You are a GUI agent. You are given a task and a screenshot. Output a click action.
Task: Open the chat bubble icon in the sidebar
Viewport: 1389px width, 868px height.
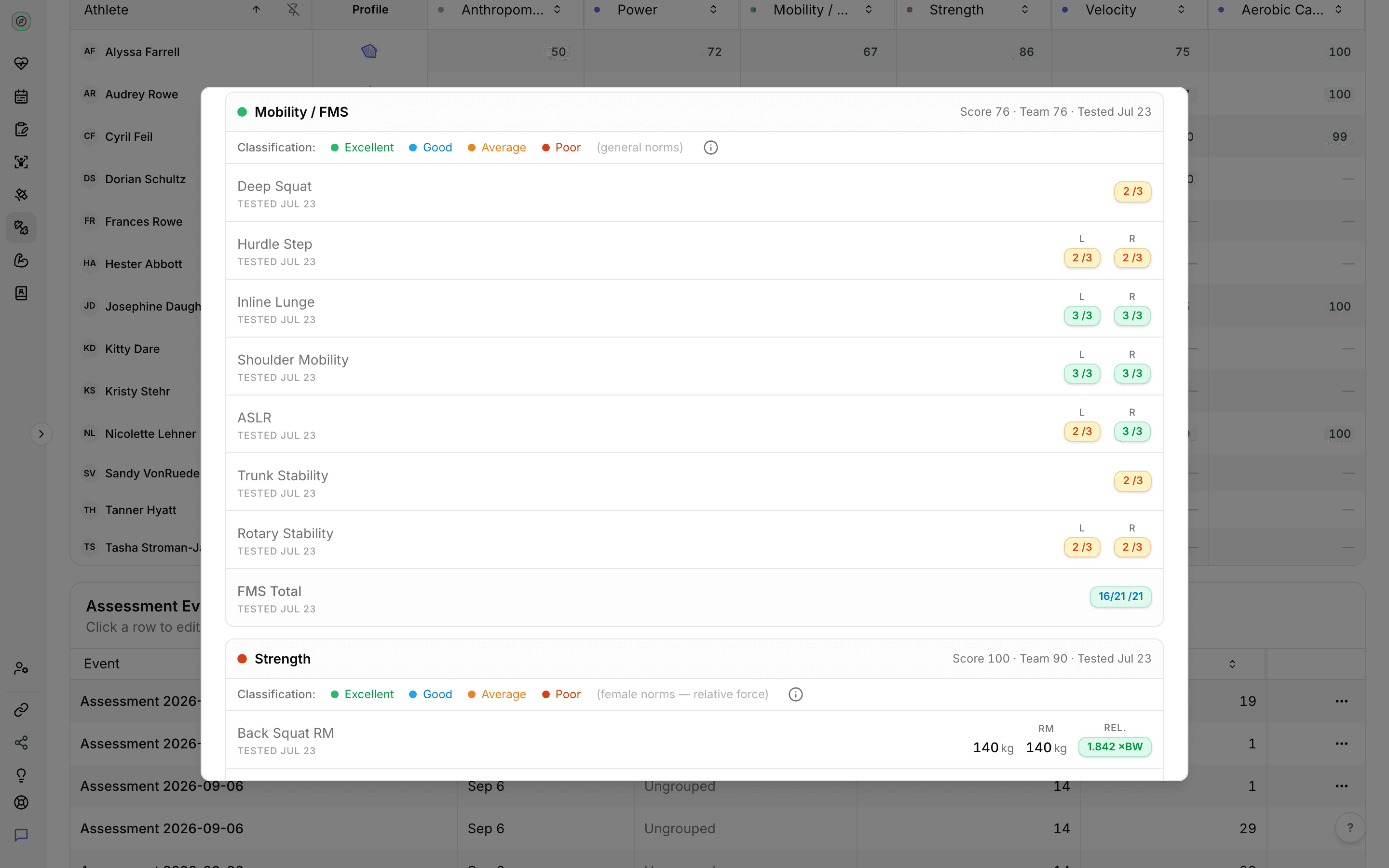pyautogui.click(x=21, y=835)
